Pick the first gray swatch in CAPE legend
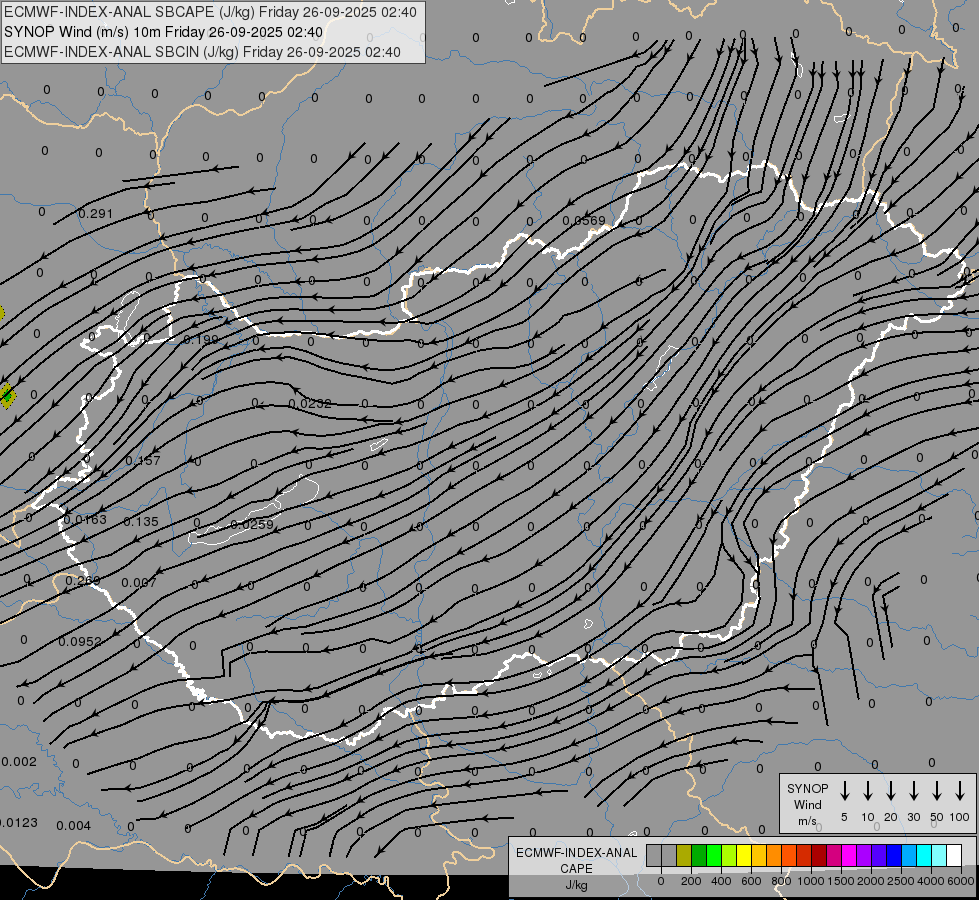The width and height of the screenshot is (979, 900). pyautogui.click(x=654, y=855)
